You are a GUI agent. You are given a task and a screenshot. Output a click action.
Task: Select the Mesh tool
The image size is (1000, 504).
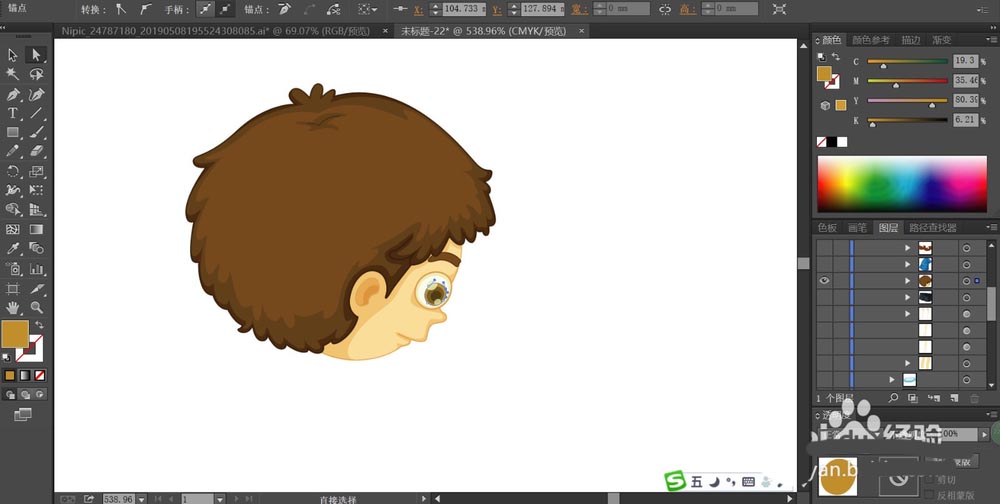coord(13,229)
